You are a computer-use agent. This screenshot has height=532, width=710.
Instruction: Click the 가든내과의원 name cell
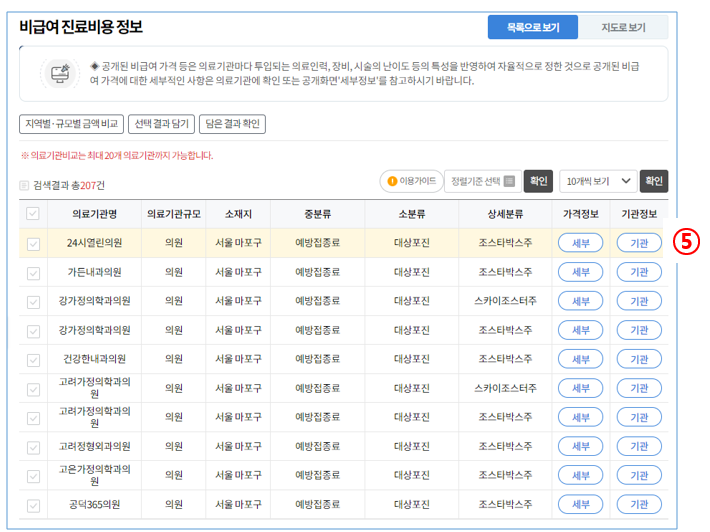pyautogui.click(x=94, y=272)
